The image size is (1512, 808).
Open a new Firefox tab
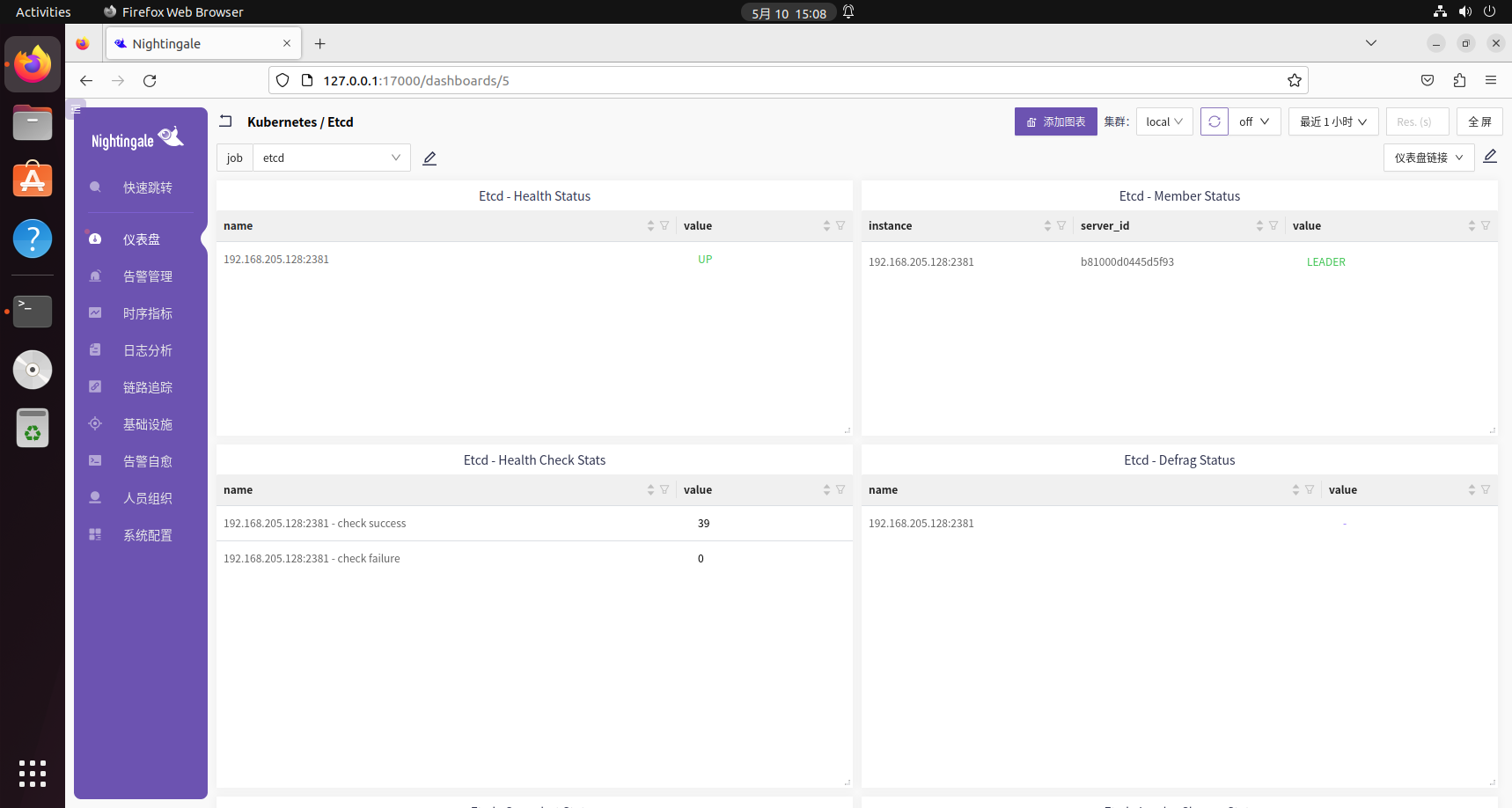click(320, 43)
